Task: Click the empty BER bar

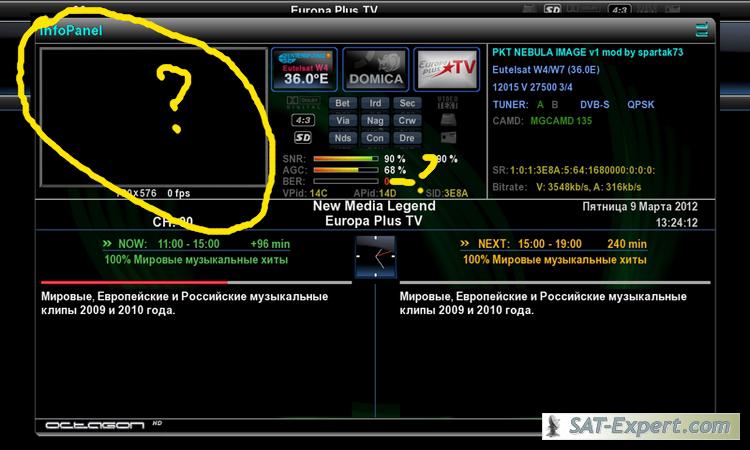Action: point(346,181)
